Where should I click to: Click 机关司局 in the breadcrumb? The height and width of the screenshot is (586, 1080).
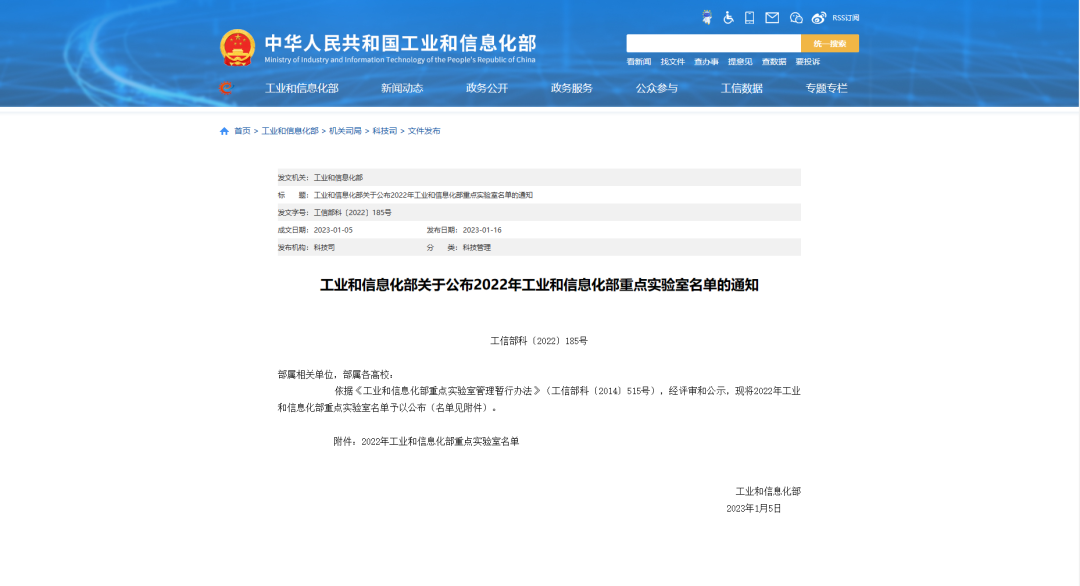click(345, 131)
